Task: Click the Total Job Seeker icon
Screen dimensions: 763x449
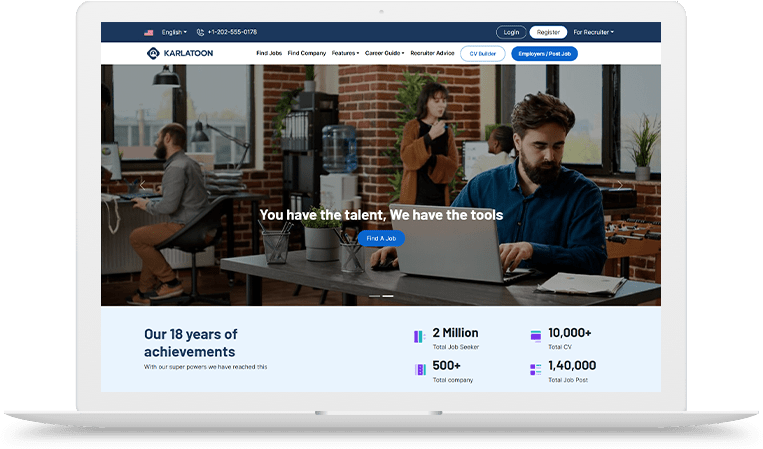Action: coord(419,337)
